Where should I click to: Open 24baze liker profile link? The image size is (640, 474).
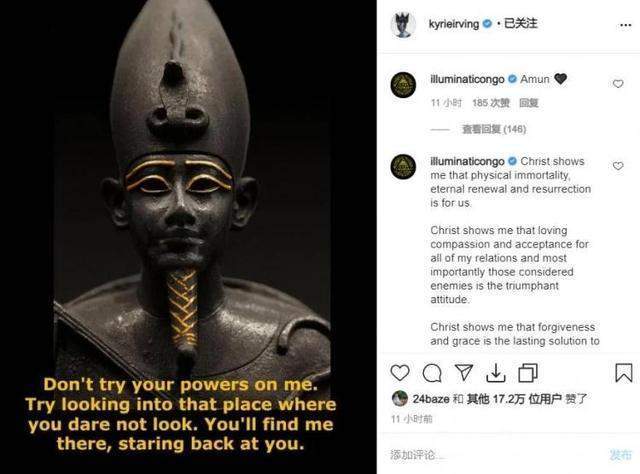[431, 399]
